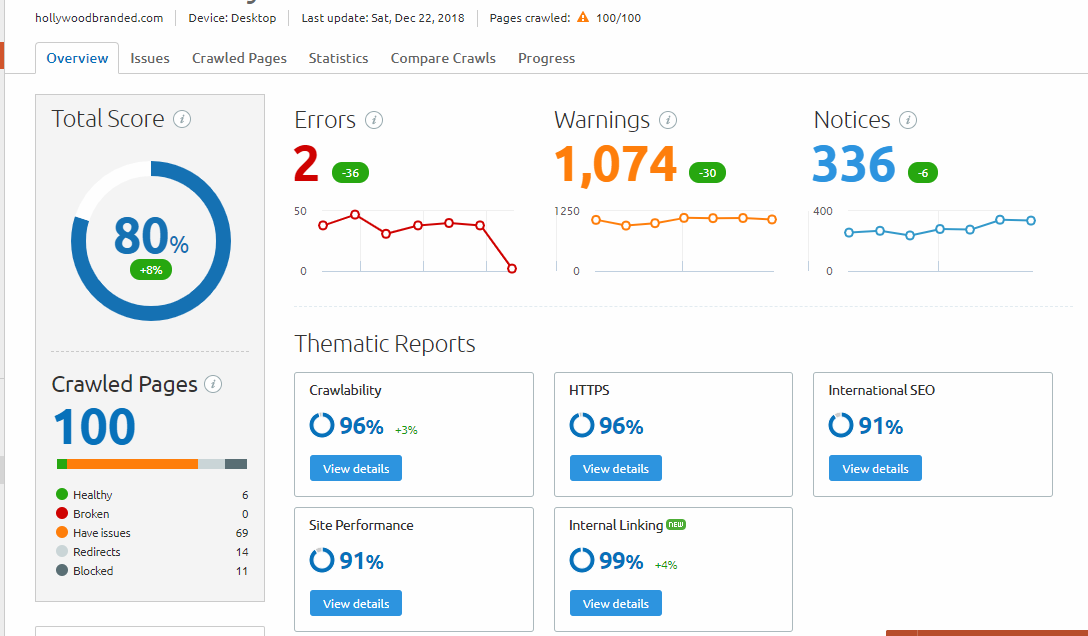Open the Compare Crawls tab

coord(443,58)
